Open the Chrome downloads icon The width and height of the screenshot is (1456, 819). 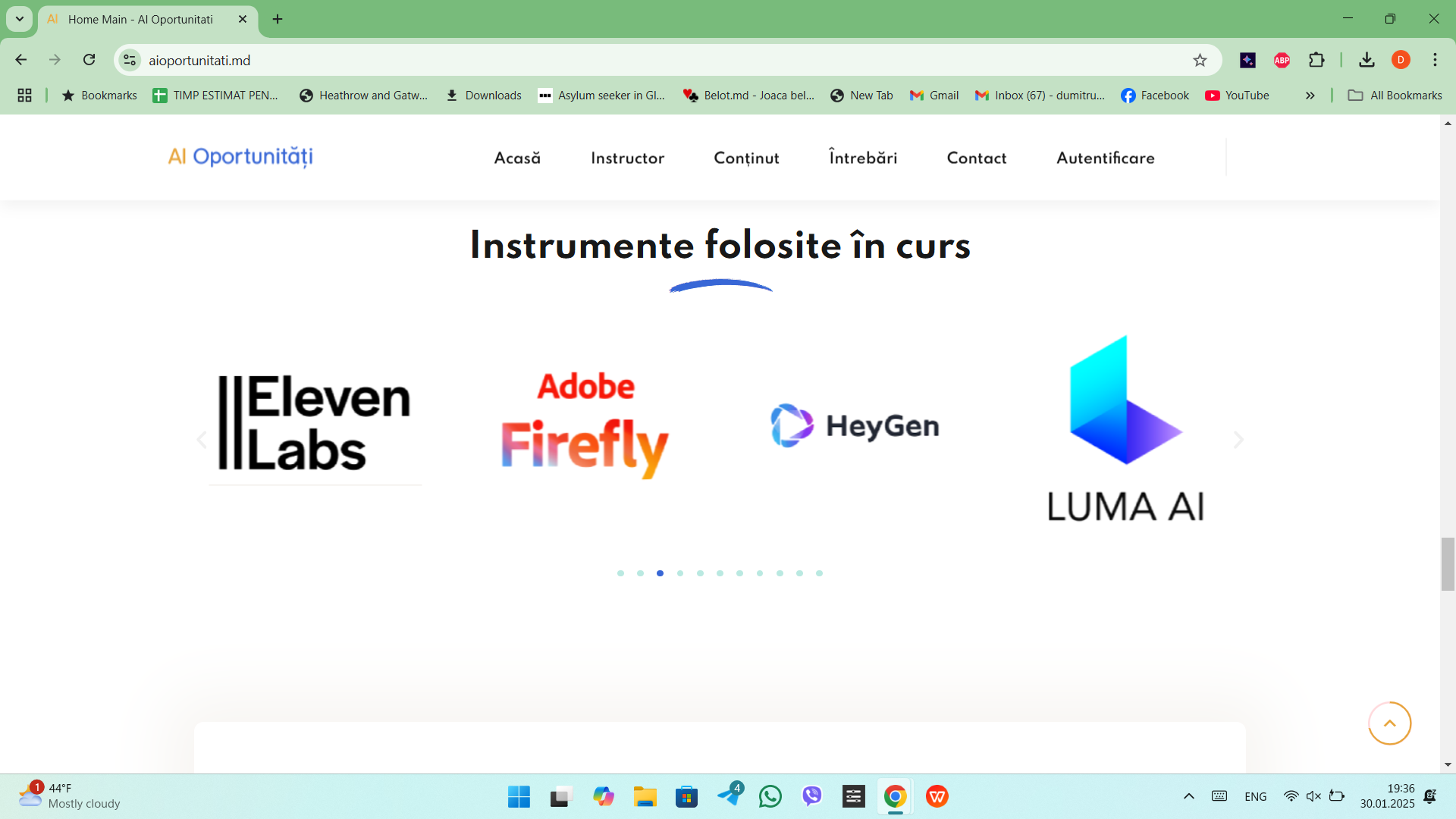click(1367, 60)
